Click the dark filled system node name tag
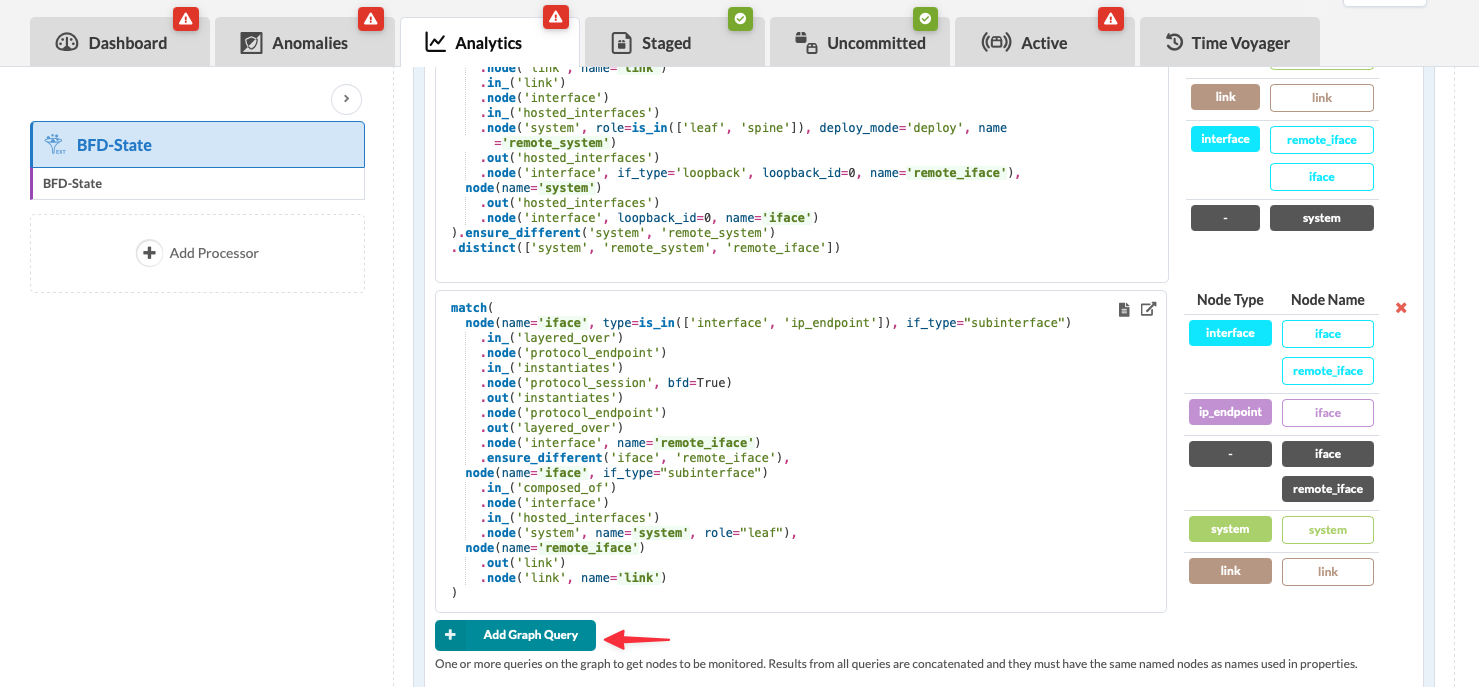The width and height of the screenshot is (1479, 687). point(1321,218)
